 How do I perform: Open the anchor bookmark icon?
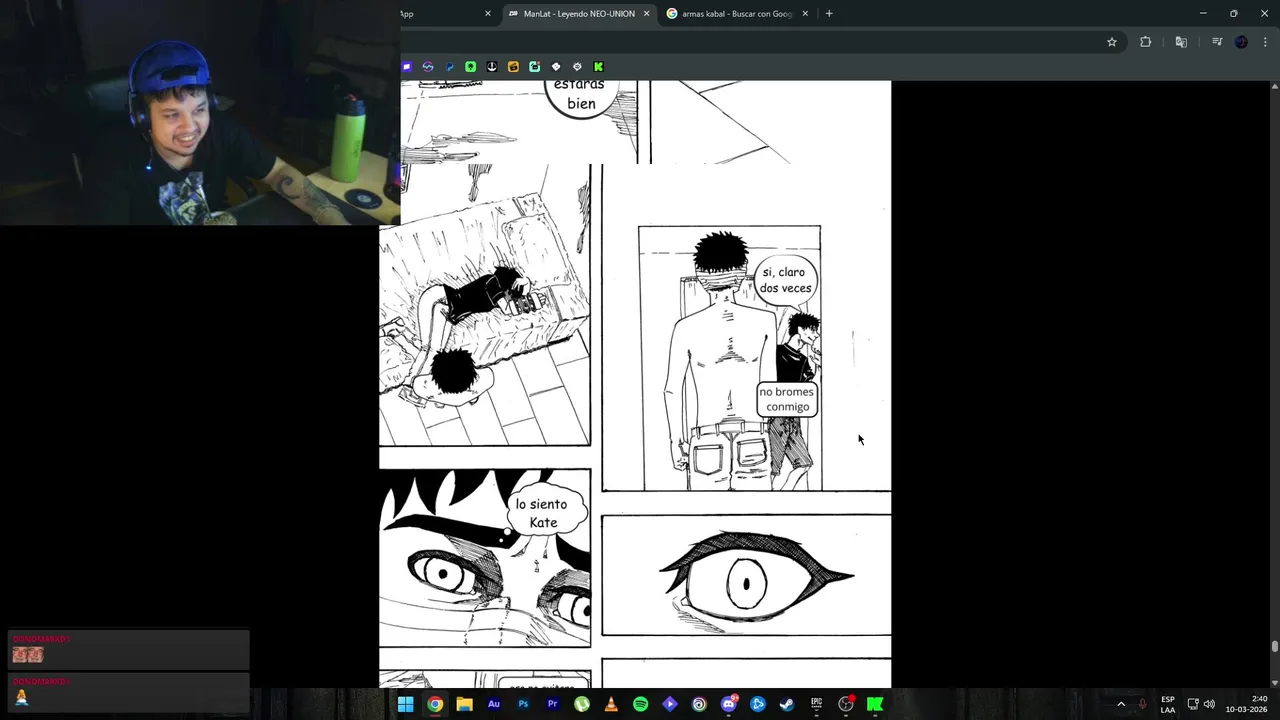pyautogui.click(x=492, y=67)
